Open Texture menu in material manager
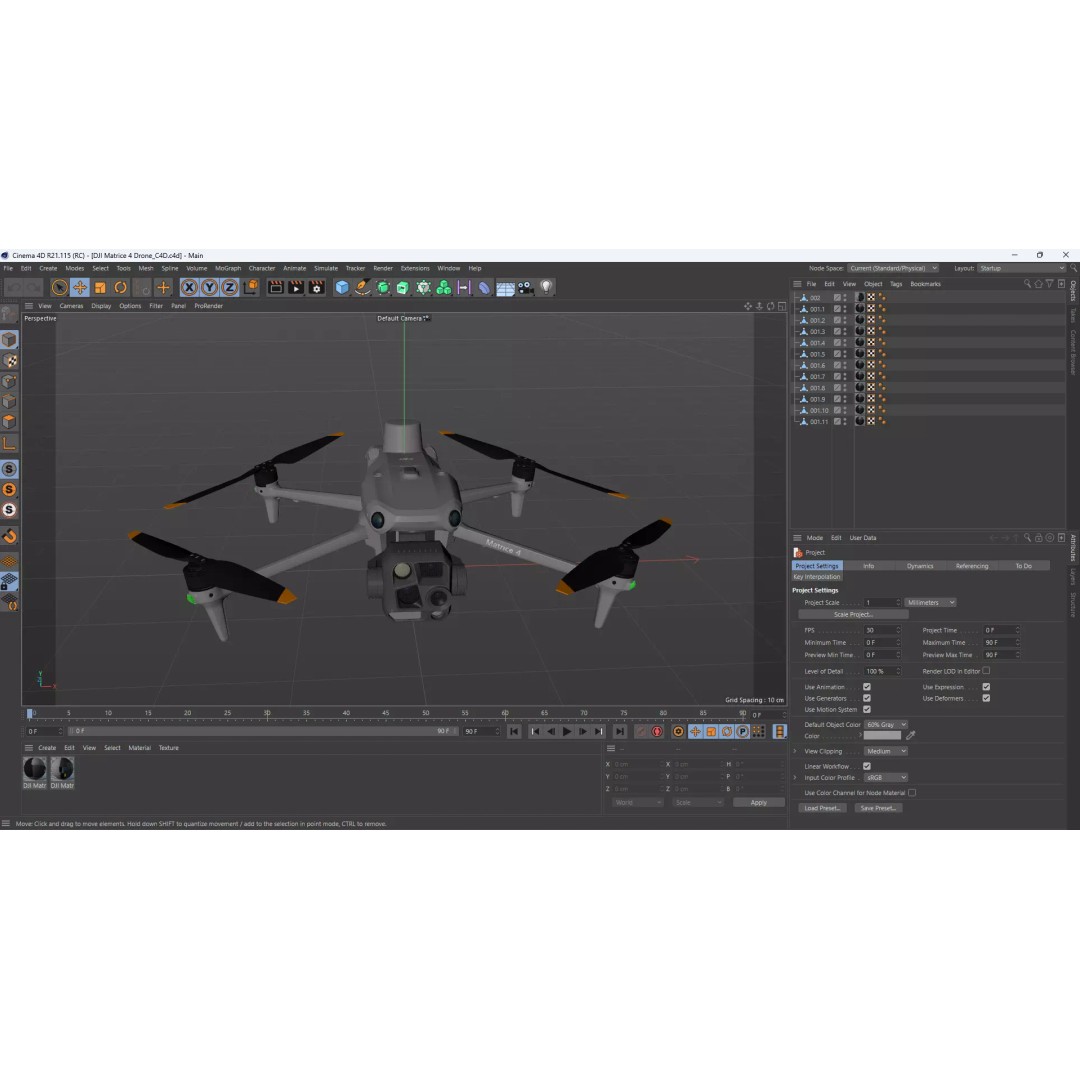This screenshot has width=1080, height=1080. pyautogui.click(x=169, y=748)
